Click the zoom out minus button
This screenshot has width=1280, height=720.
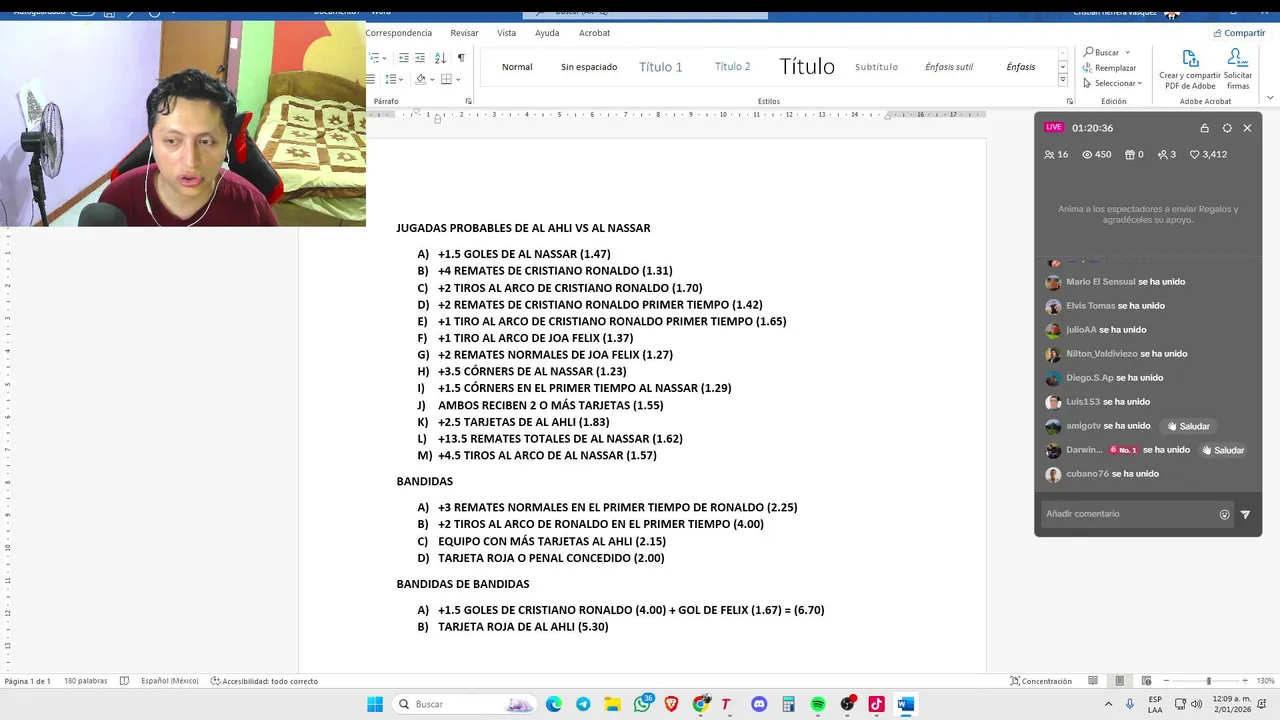(1166, 681)
